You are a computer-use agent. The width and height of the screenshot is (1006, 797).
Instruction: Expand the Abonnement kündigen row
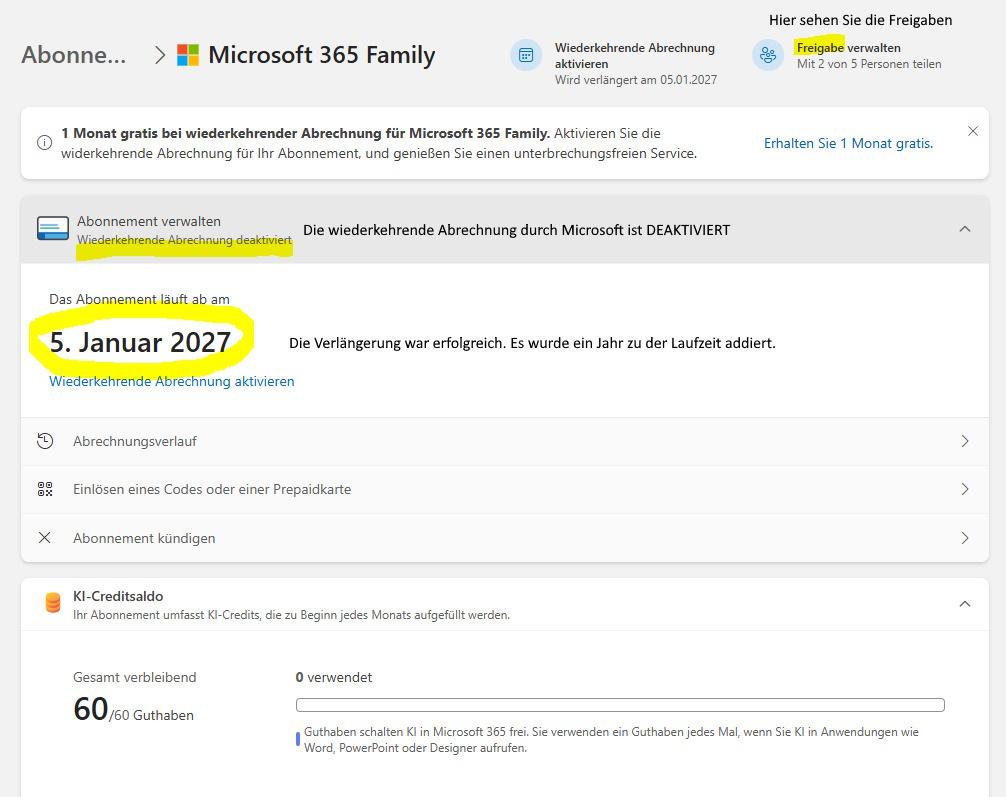[964, 537]
